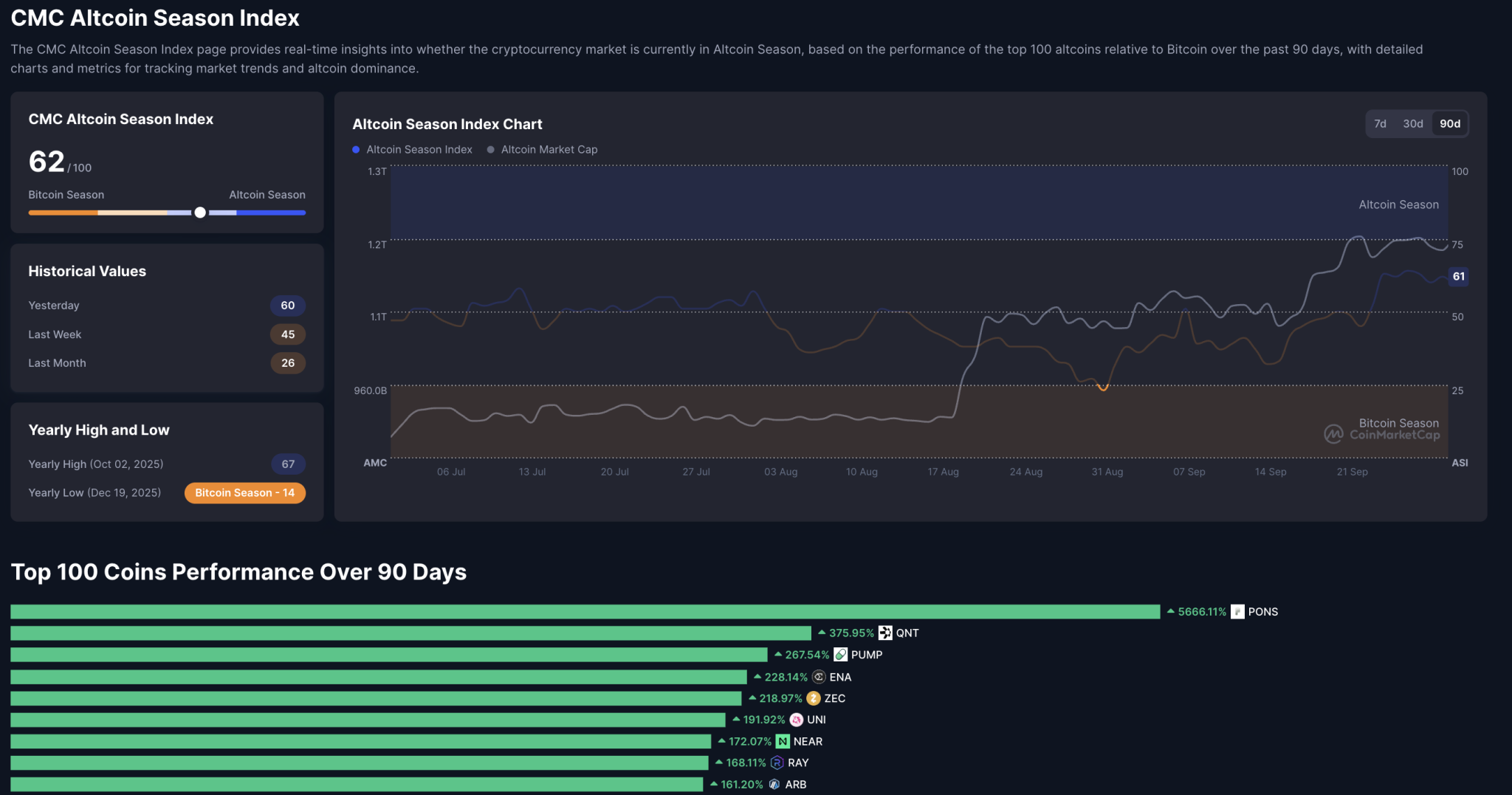Click the QNT green performance bar

click(x=410, y=633)
